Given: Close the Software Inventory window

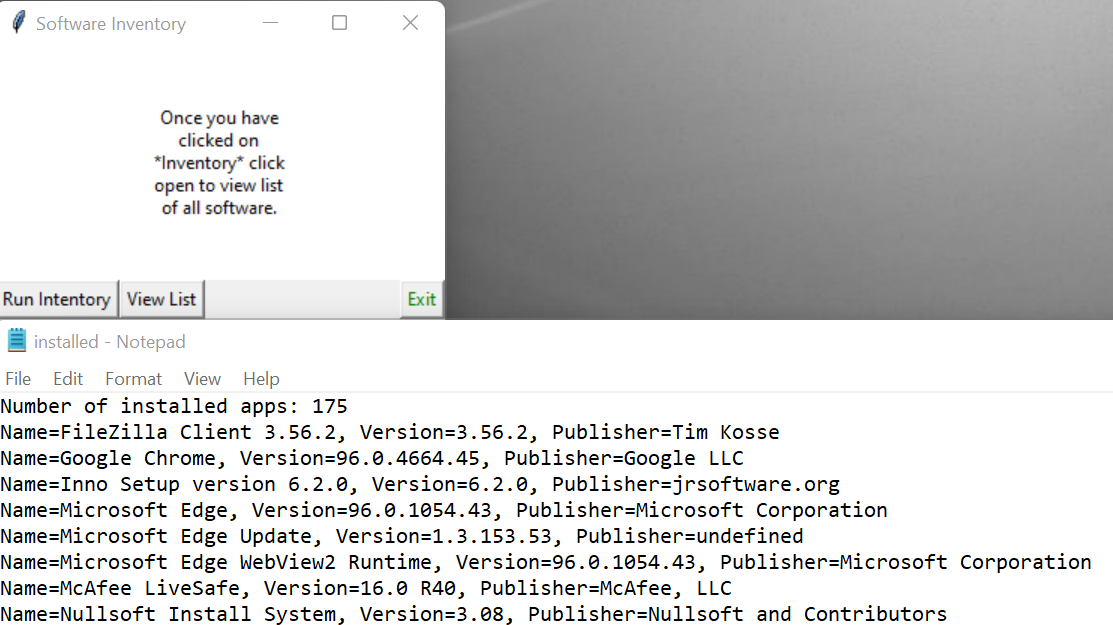Looking at the screenshot, I should point(410,23).
